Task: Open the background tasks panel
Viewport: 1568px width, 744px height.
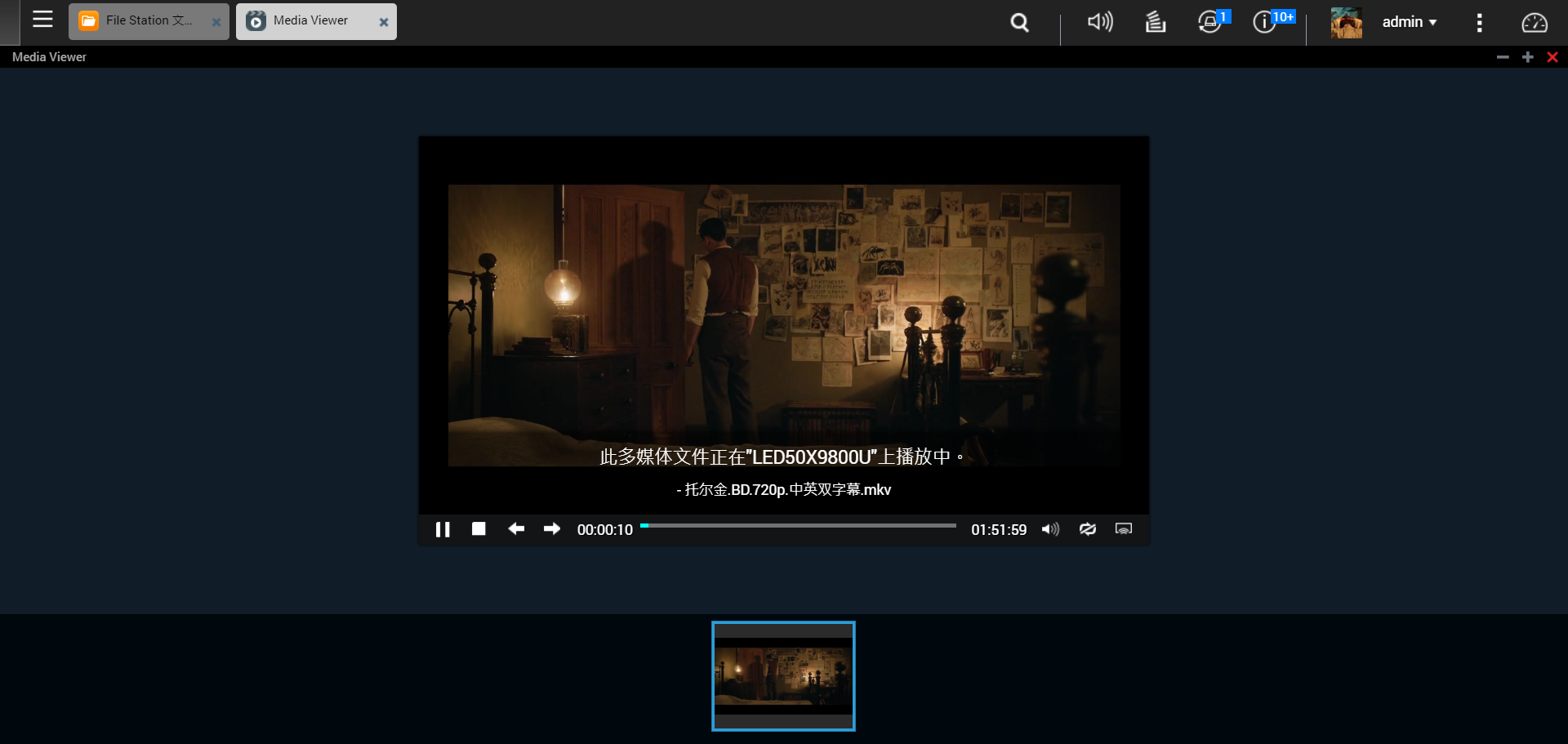Action: [x=1154, y=22]
